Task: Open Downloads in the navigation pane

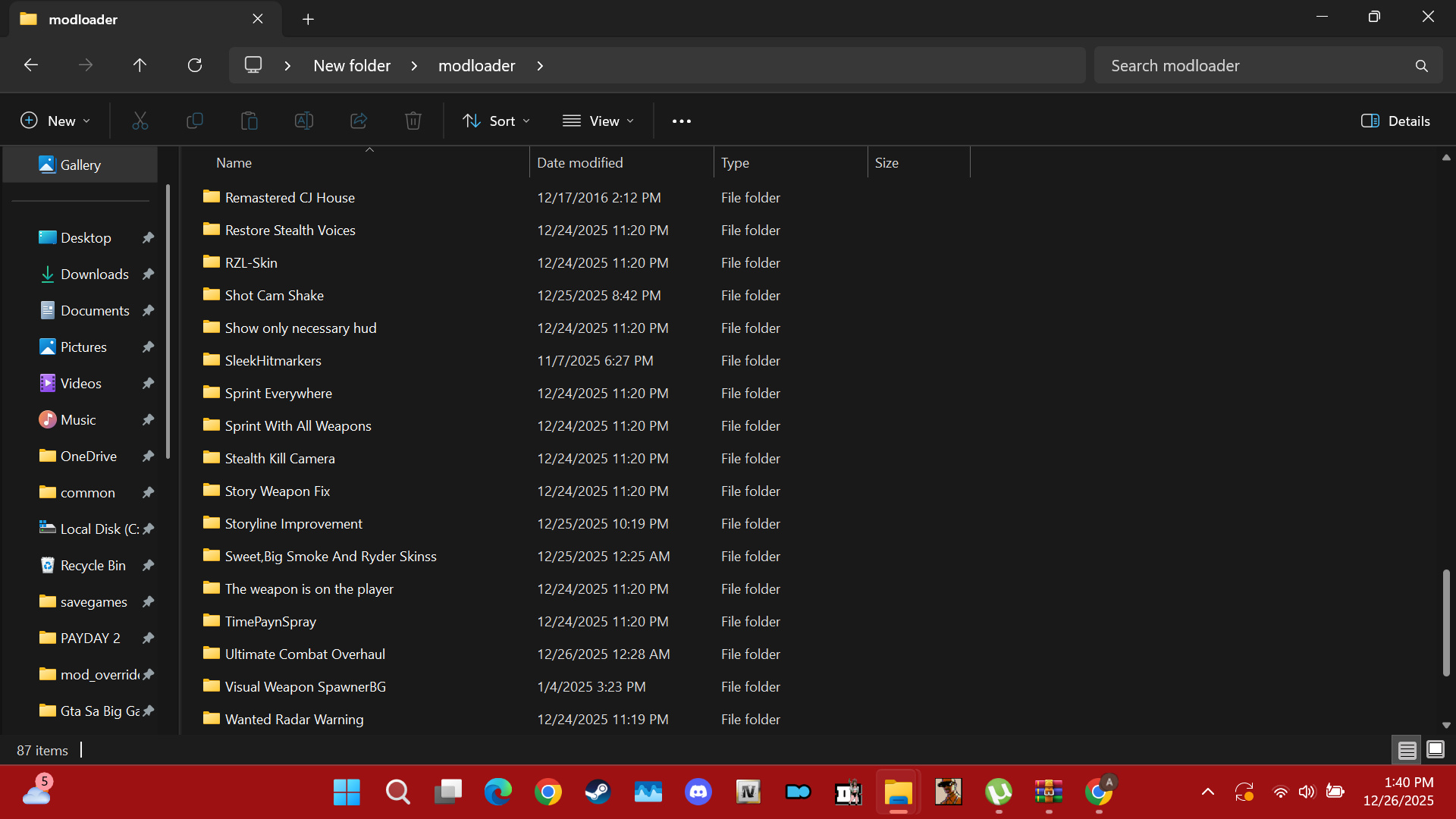Action: (x=94, y=274)
